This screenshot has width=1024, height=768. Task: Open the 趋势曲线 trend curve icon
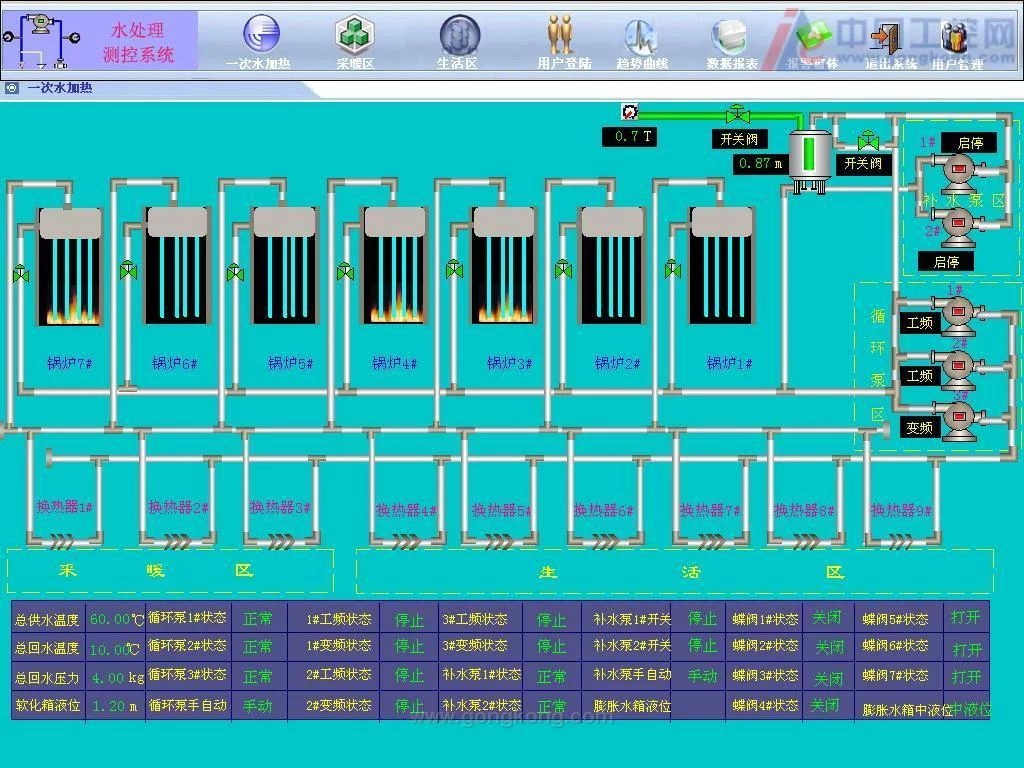pos(641,38)
